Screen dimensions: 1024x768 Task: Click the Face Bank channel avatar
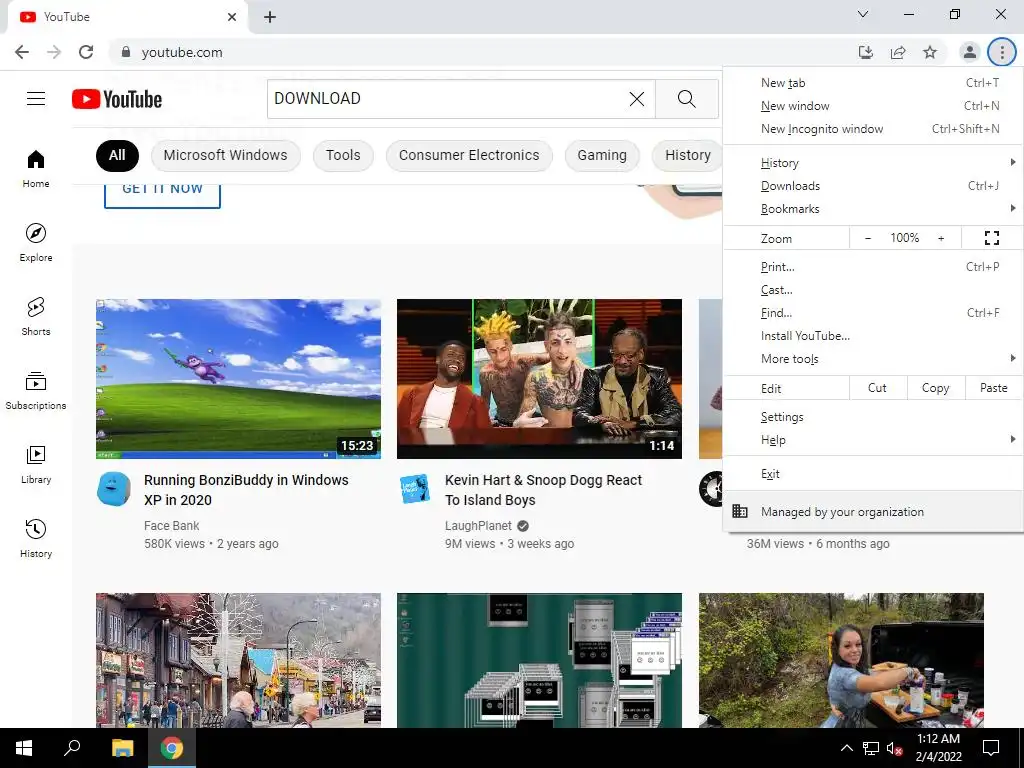114,488
